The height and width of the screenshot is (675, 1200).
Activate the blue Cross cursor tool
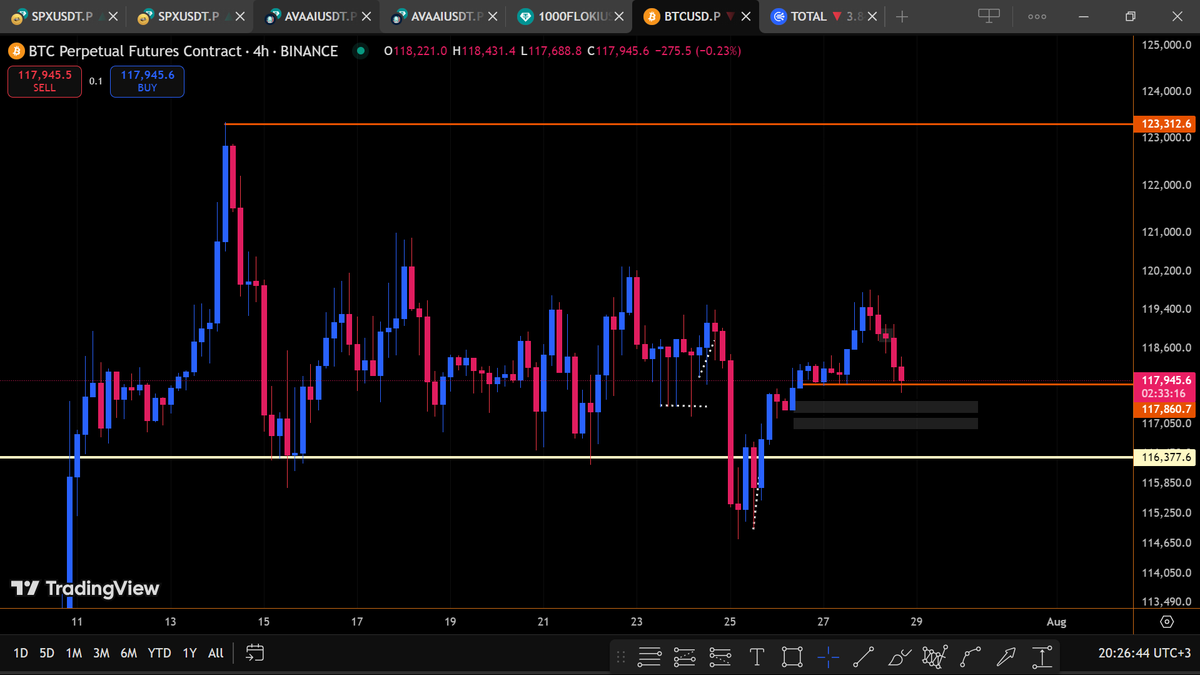(828, 657)
